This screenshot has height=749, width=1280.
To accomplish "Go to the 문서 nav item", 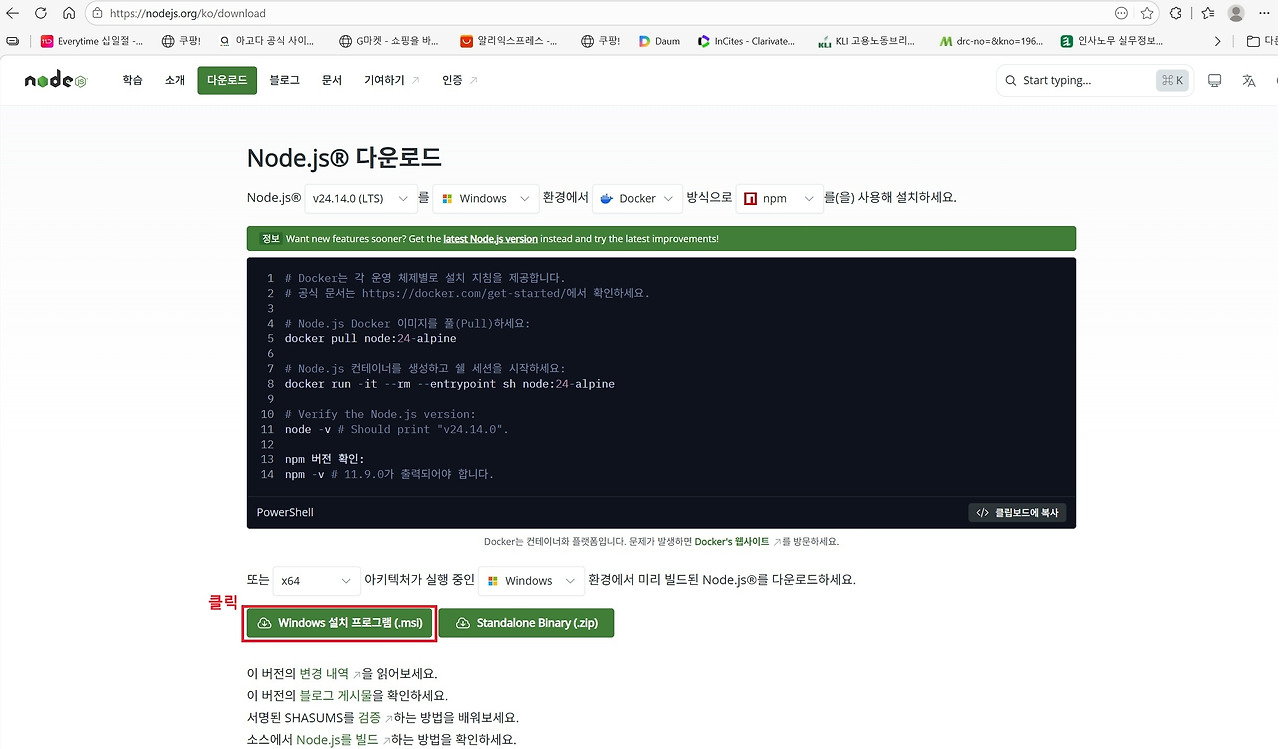I will [x=332, y=80].
